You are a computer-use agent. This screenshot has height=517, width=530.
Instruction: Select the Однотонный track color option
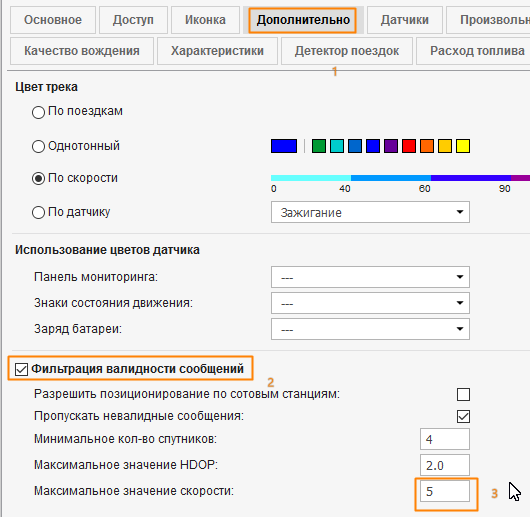click(38, 146)
